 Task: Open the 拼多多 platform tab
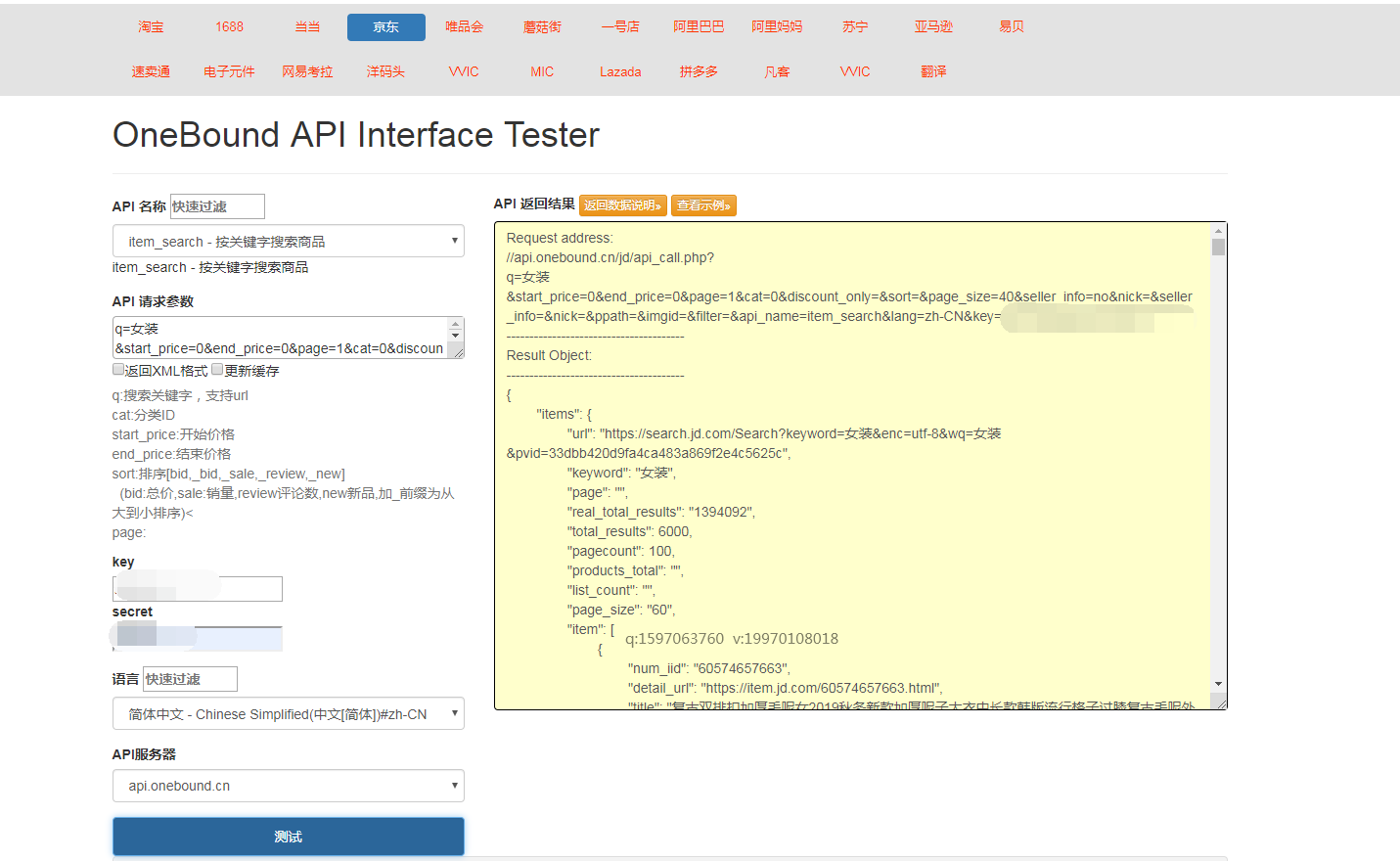(700, 71)
